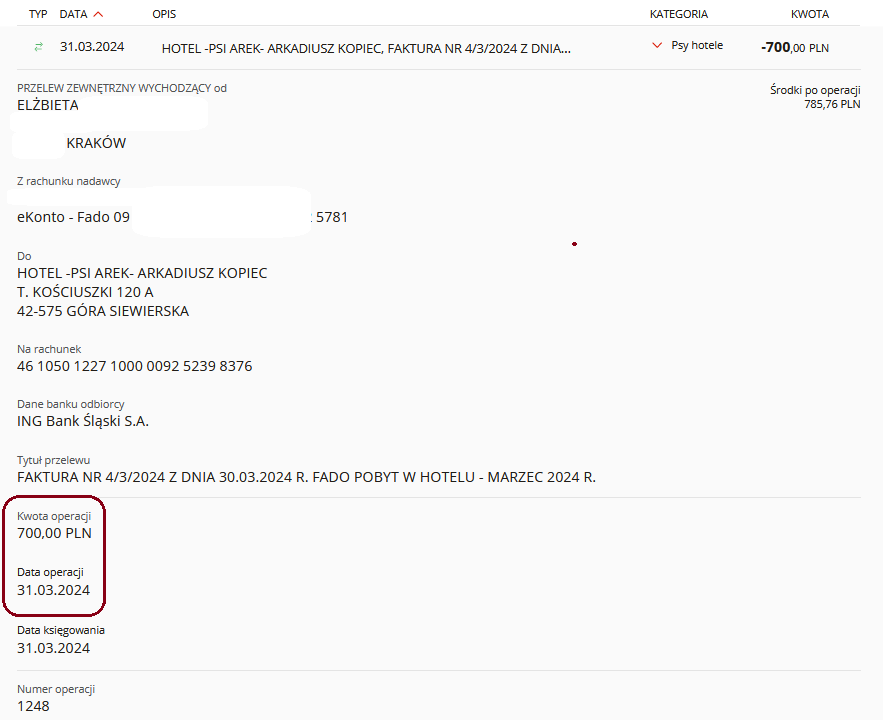Click the green transfer type icon

pos(39,46)
